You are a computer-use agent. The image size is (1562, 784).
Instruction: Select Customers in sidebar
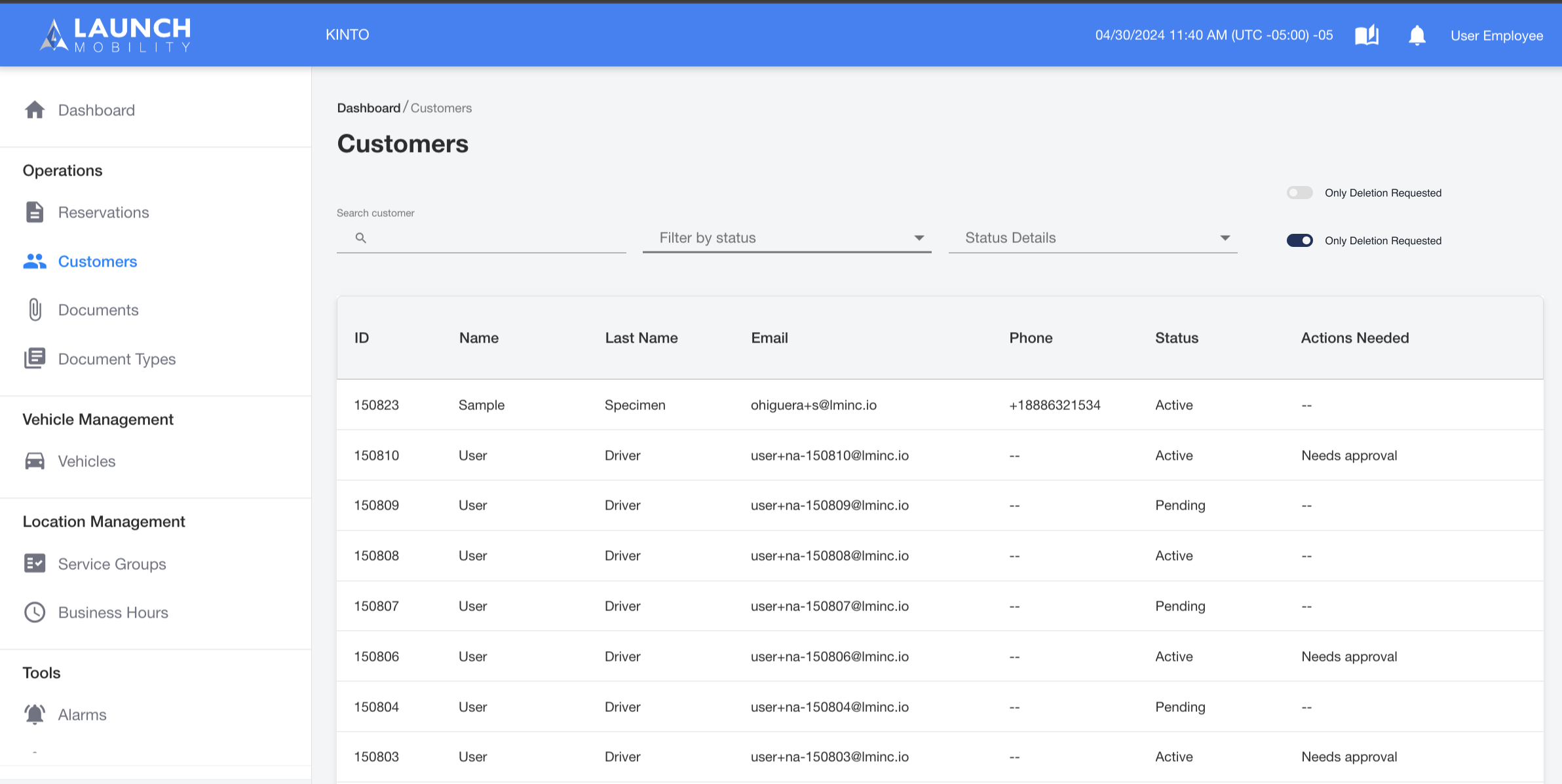[98, 261]
